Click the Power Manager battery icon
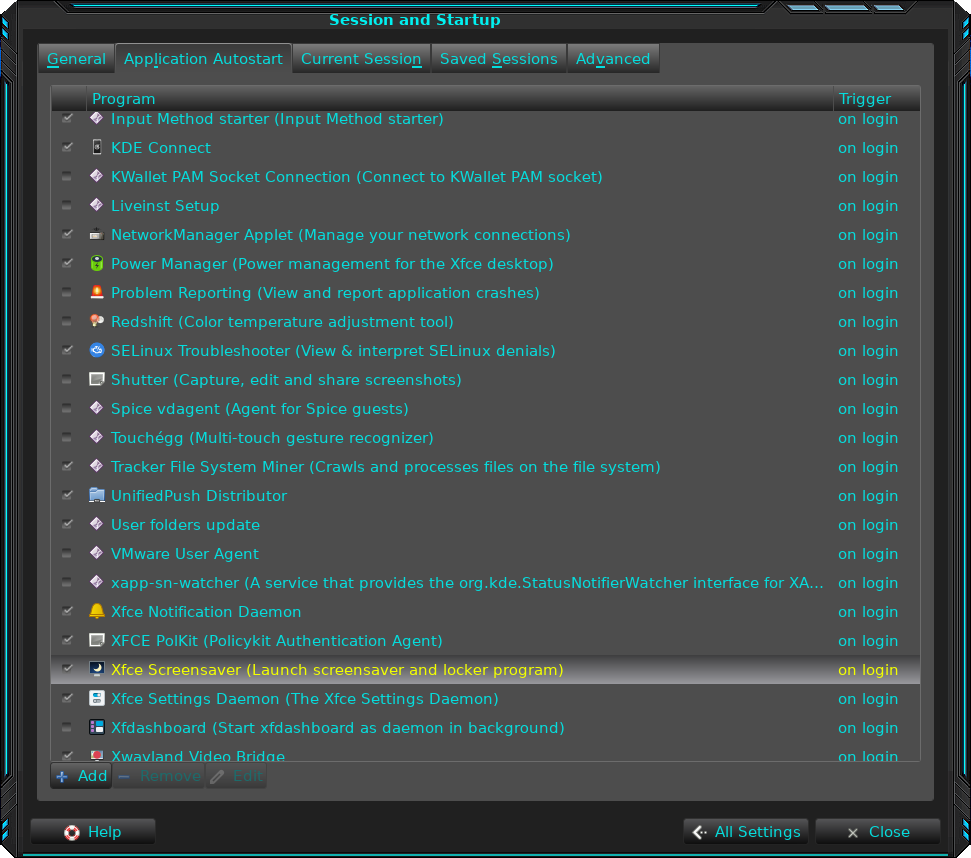The image size is (971, 858). 97,263
